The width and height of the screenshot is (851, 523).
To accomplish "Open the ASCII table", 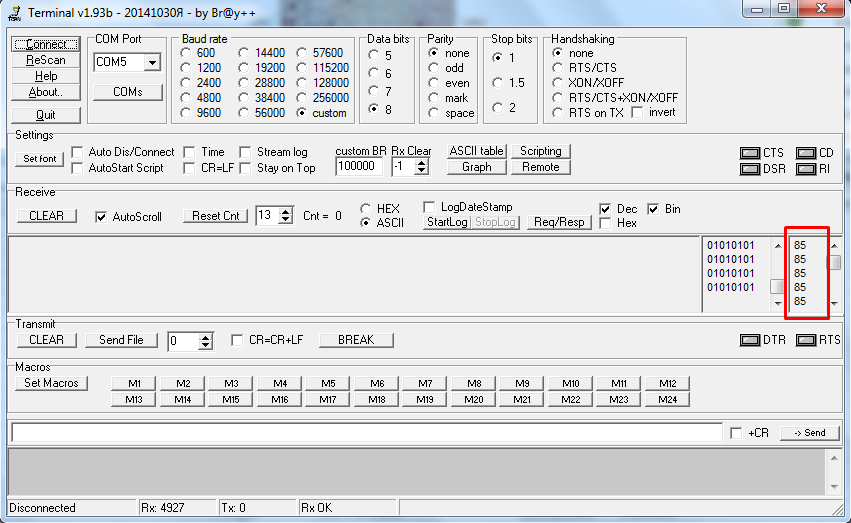I will [477, 151].
